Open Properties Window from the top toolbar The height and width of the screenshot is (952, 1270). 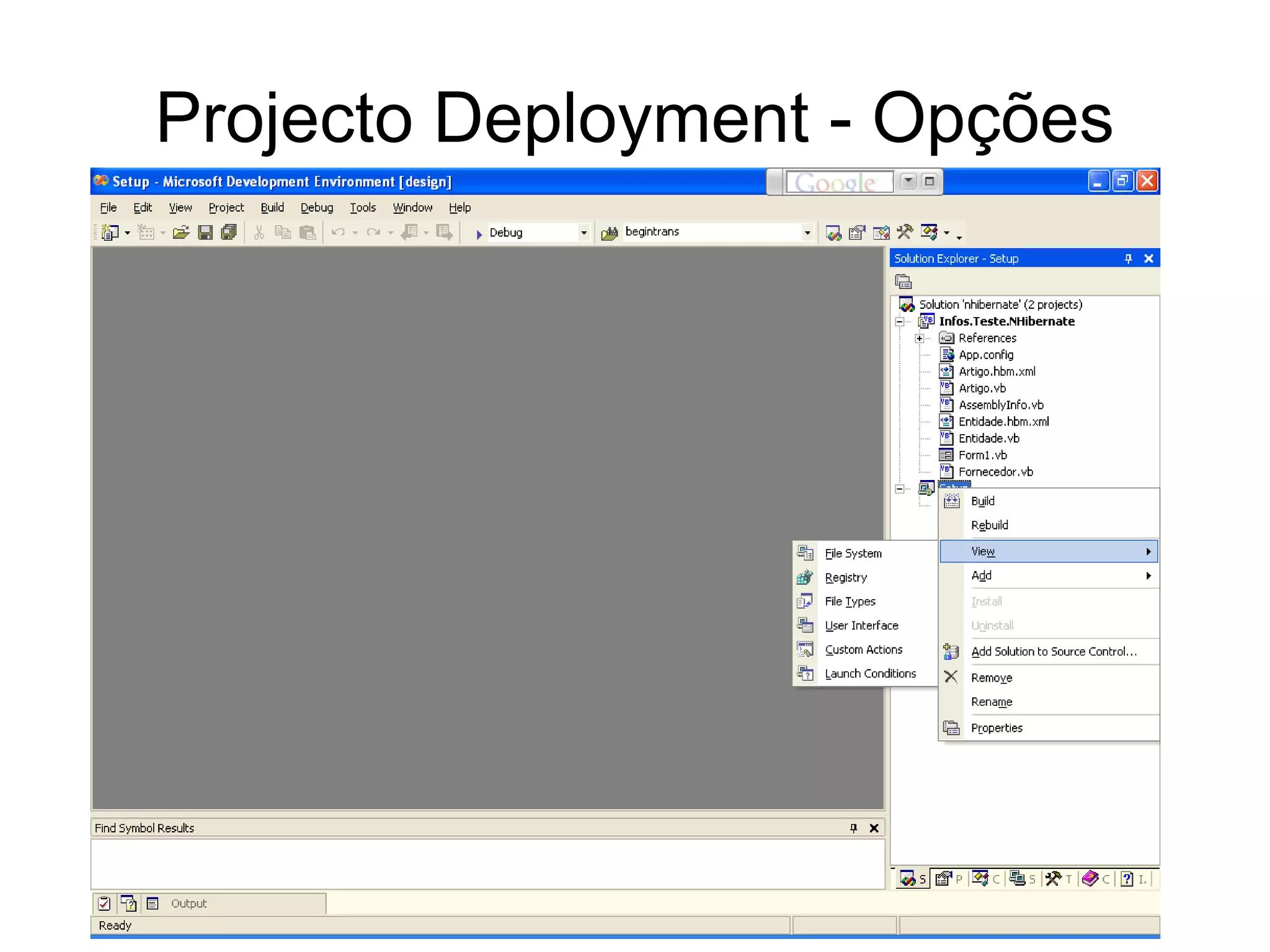coord(857,233)
